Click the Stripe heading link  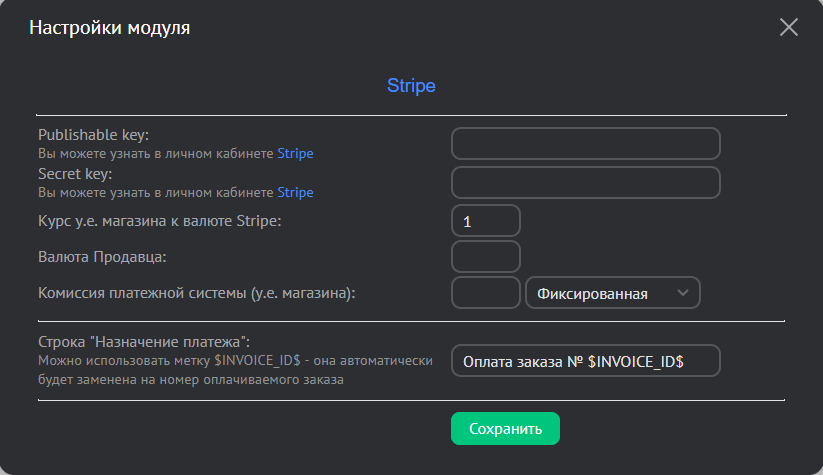click(x=411, y=86)
